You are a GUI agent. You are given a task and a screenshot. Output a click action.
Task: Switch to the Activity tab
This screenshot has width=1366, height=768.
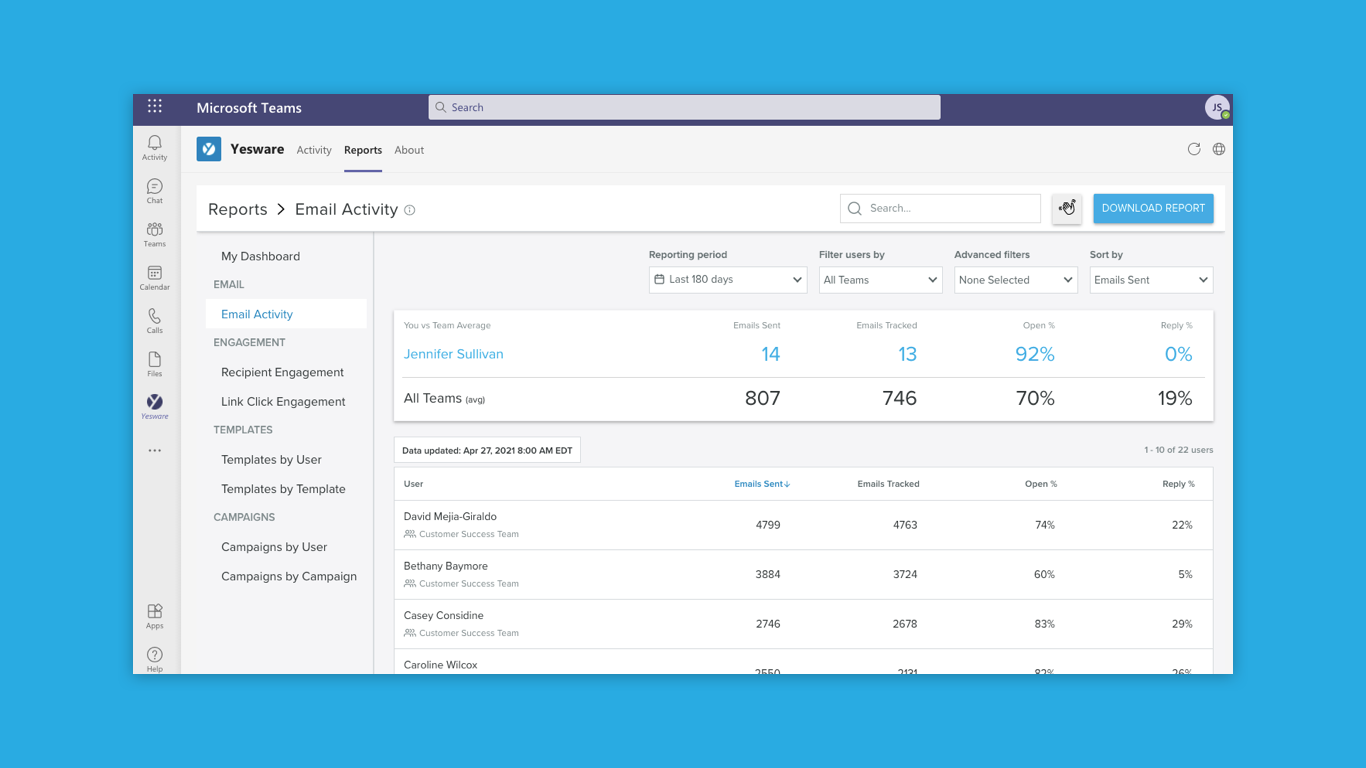coord(313,150)
